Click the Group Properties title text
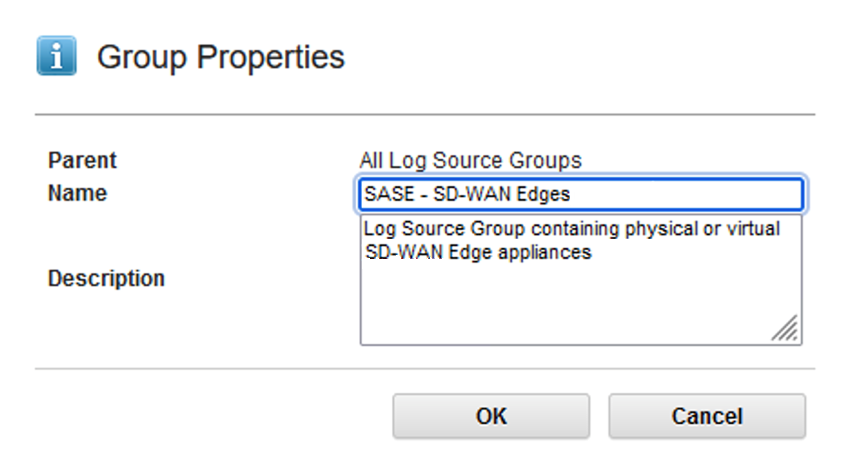850x458 pixels. [x=220, y=57]
